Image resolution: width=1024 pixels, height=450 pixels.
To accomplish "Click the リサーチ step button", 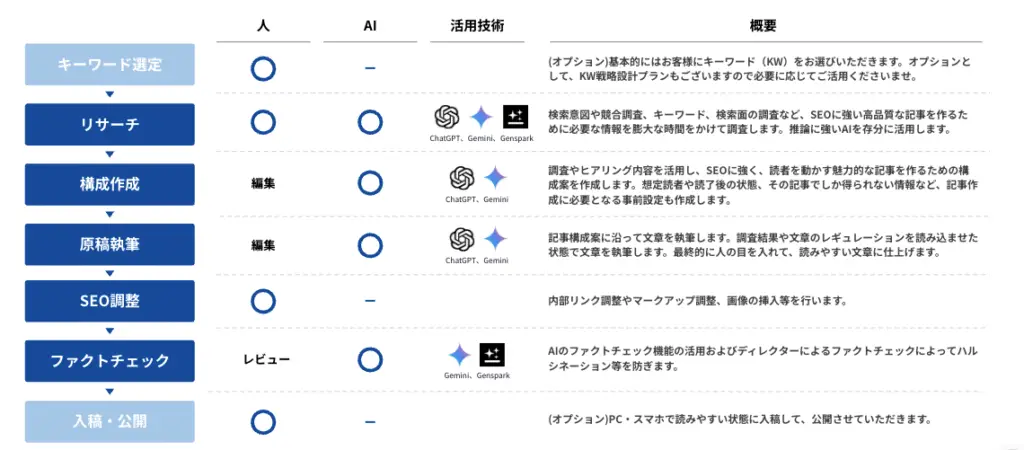I will (x=110, y=124).
